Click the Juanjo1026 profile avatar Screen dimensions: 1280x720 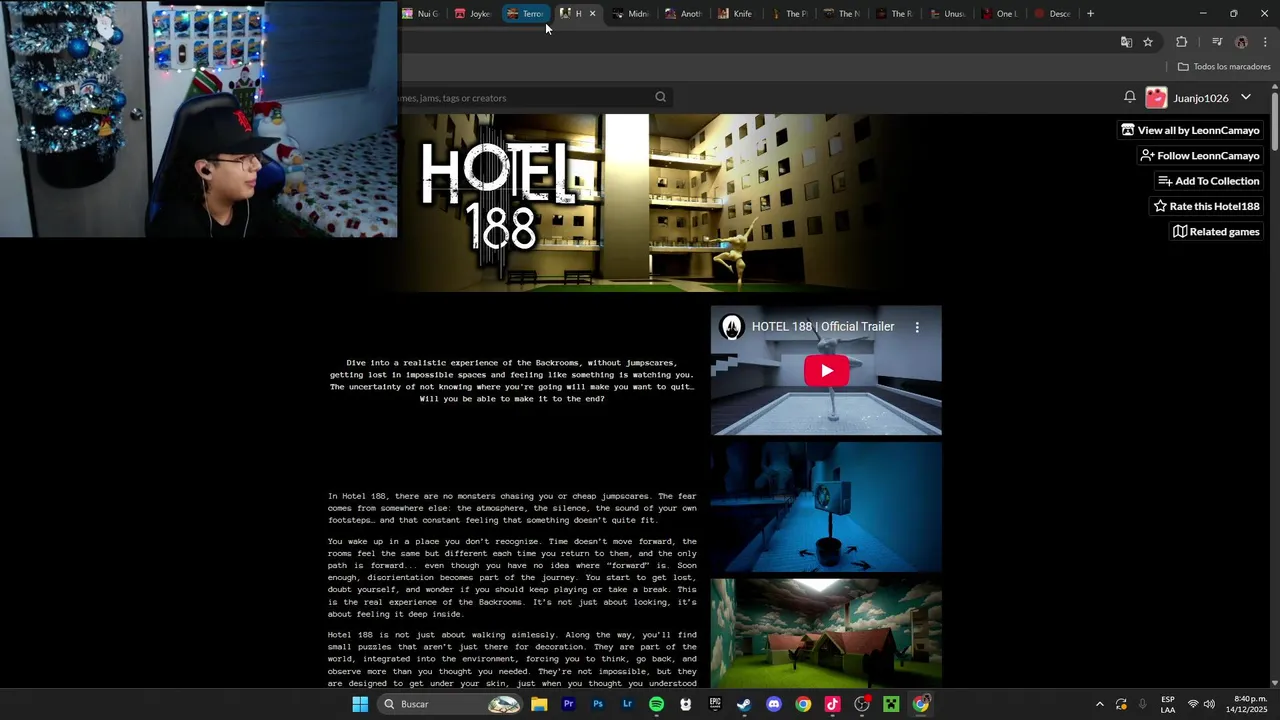pyautogui.click(x=1156, y=98)
